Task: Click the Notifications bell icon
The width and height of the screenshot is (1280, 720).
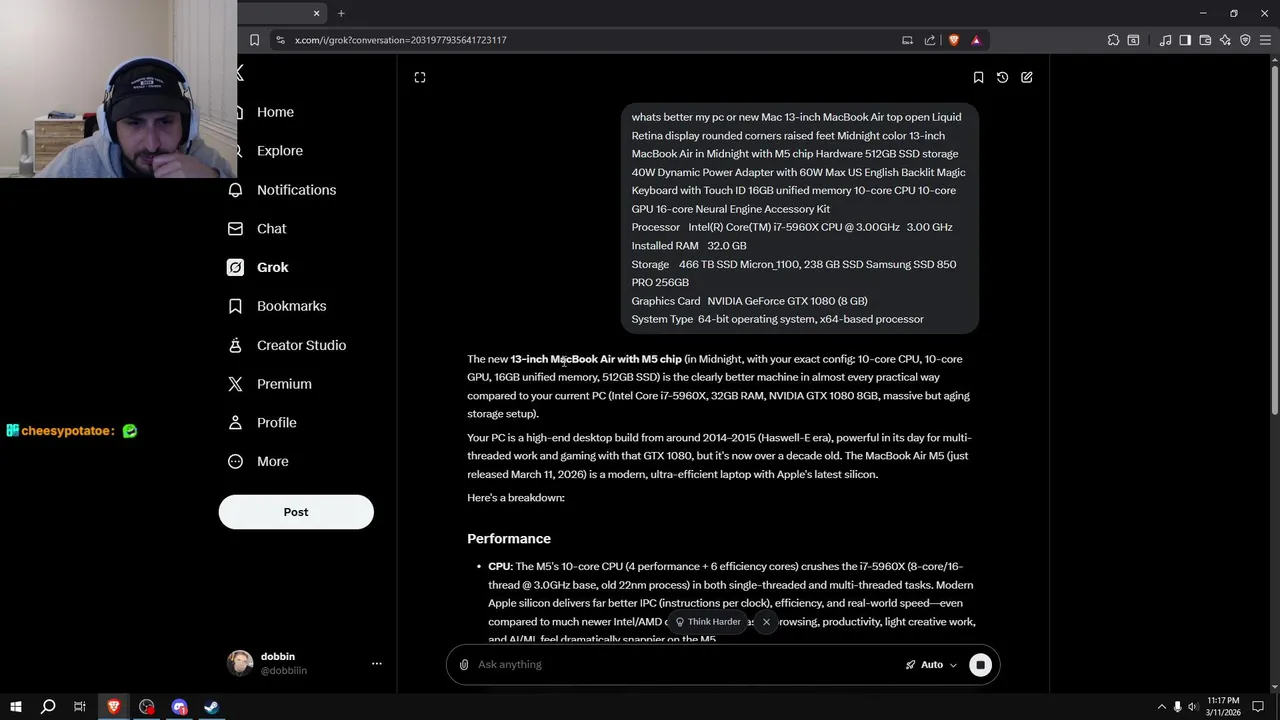Action: 235,190
